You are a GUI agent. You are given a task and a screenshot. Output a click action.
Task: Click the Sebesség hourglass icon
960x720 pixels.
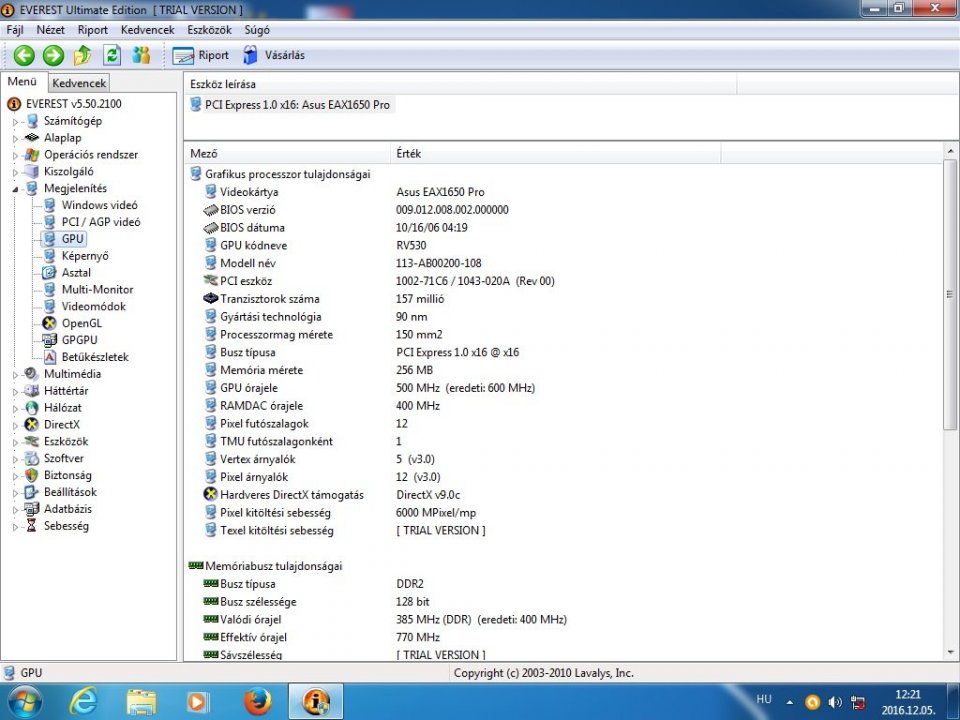point(31,525)
